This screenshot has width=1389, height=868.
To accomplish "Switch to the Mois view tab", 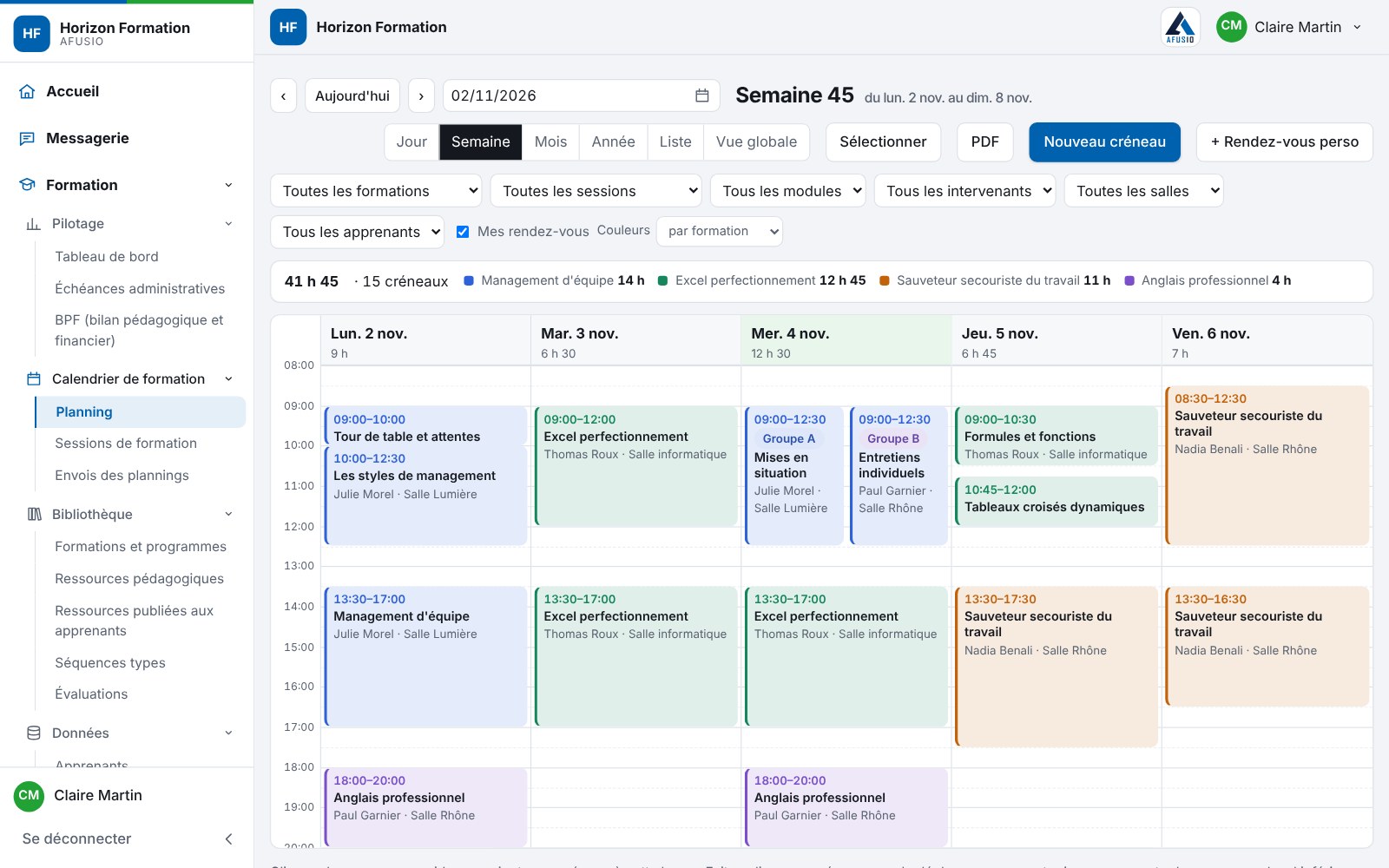I will pos(550,142).
